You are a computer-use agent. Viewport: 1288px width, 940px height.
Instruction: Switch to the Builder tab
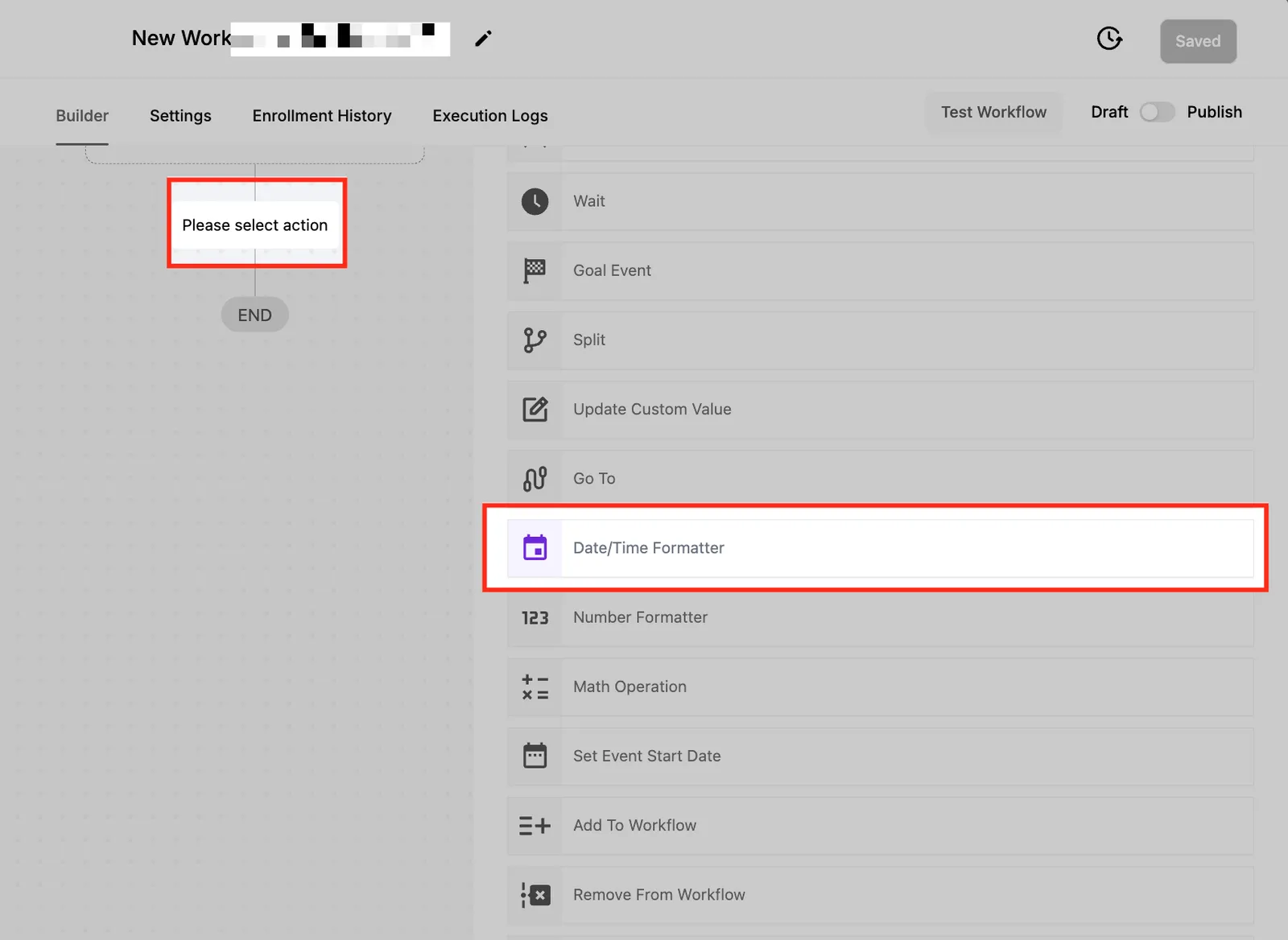pyautogui.click(x=82, y=116)
